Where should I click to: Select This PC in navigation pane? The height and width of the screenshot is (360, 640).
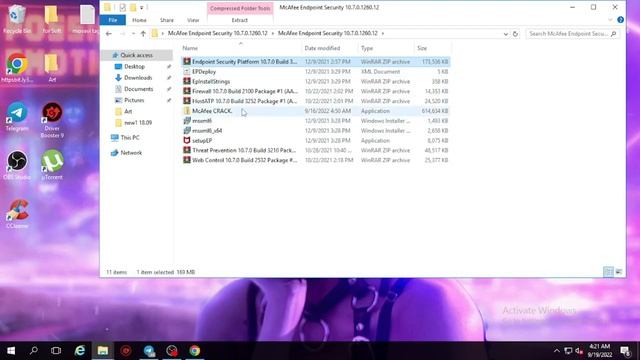click(130, 138)
